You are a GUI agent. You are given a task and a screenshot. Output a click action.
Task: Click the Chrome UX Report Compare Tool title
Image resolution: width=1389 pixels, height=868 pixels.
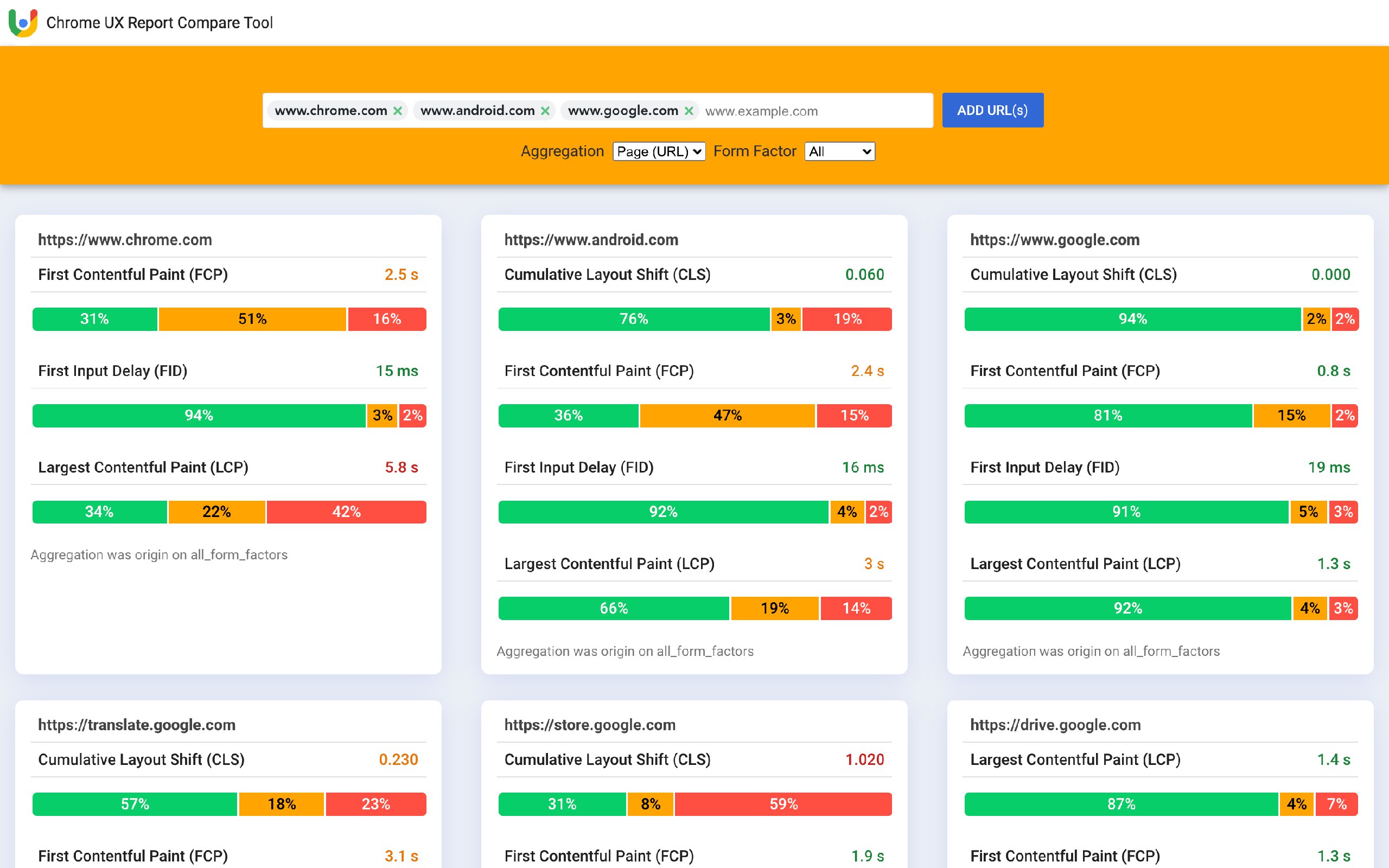160,23
